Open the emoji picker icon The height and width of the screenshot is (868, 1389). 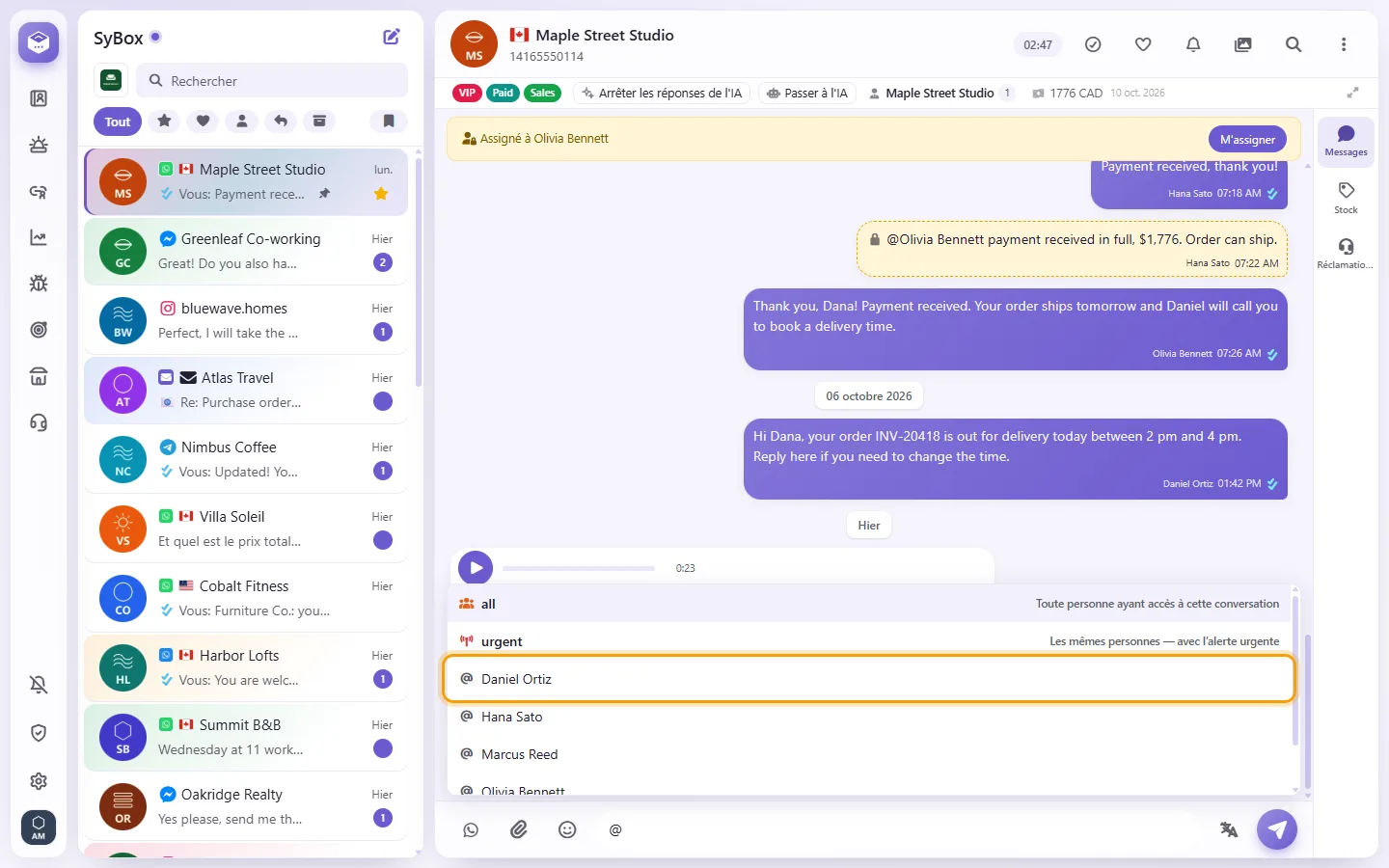567,829
